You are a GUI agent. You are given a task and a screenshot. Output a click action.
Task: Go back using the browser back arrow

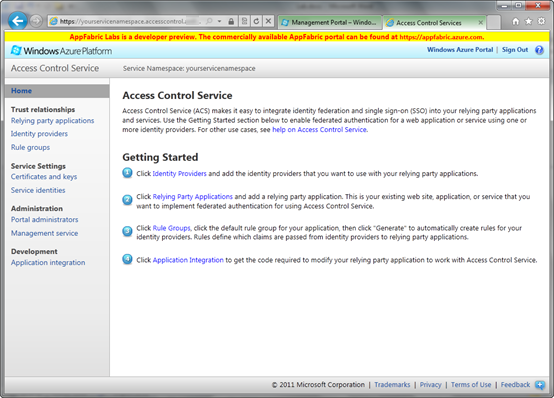(18, 21)
